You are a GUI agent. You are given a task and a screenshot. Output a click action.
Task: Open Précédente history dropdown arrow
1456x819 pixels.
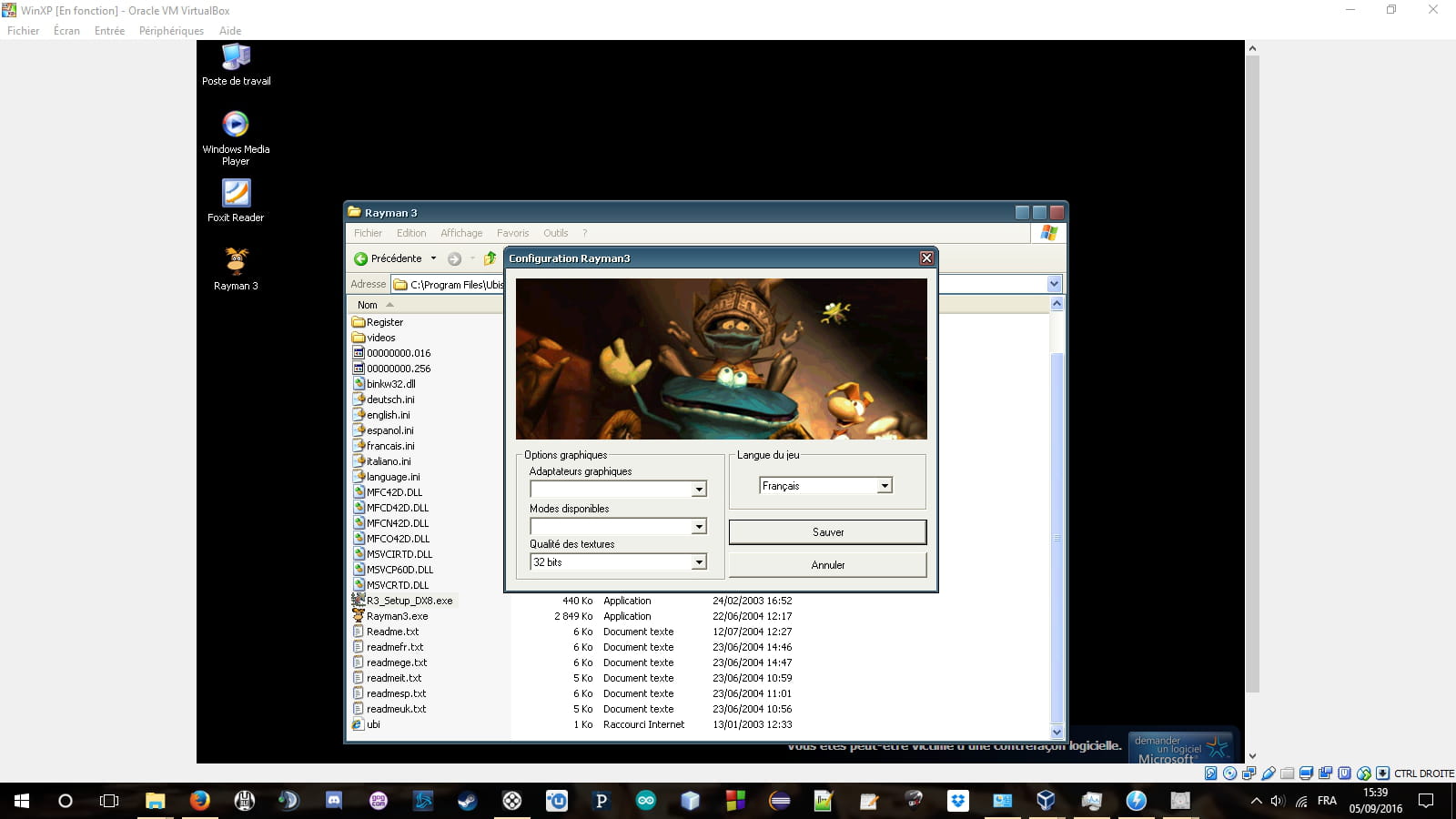(x=433, y=258)
